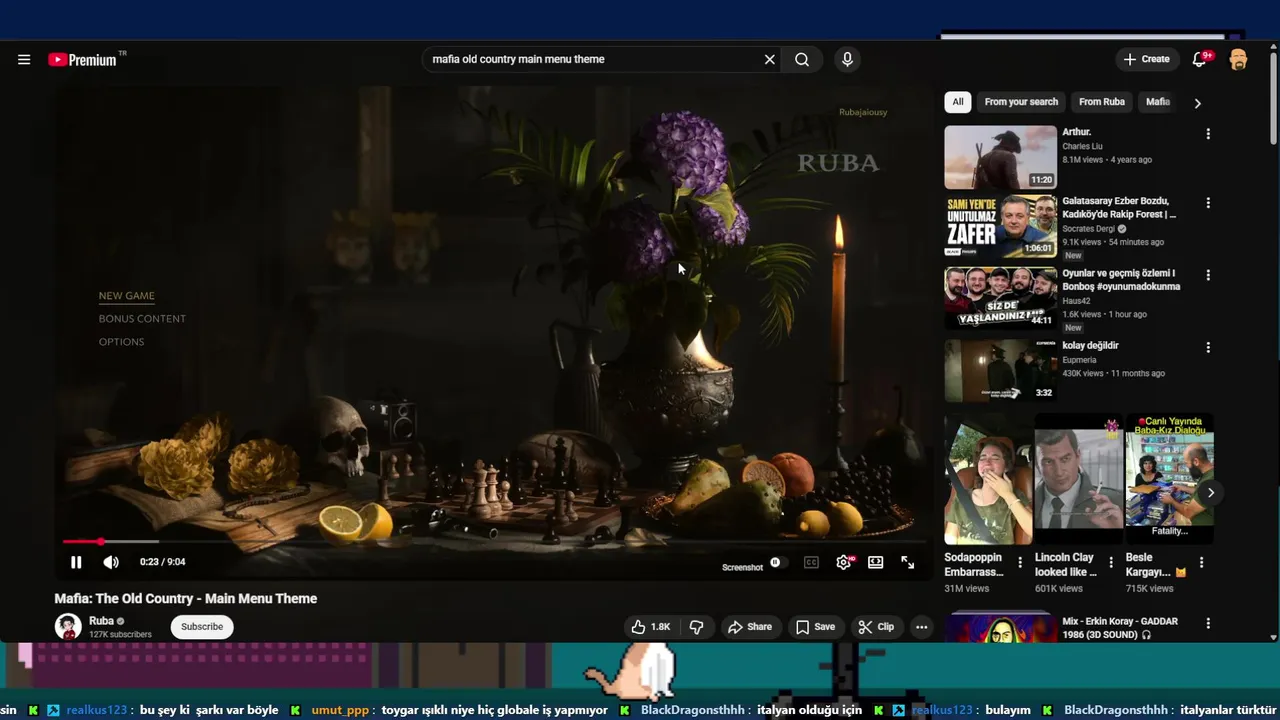The height and width of the screenshot is (720, 1280).
Task: Switch to theater mode
Action: 876,562
